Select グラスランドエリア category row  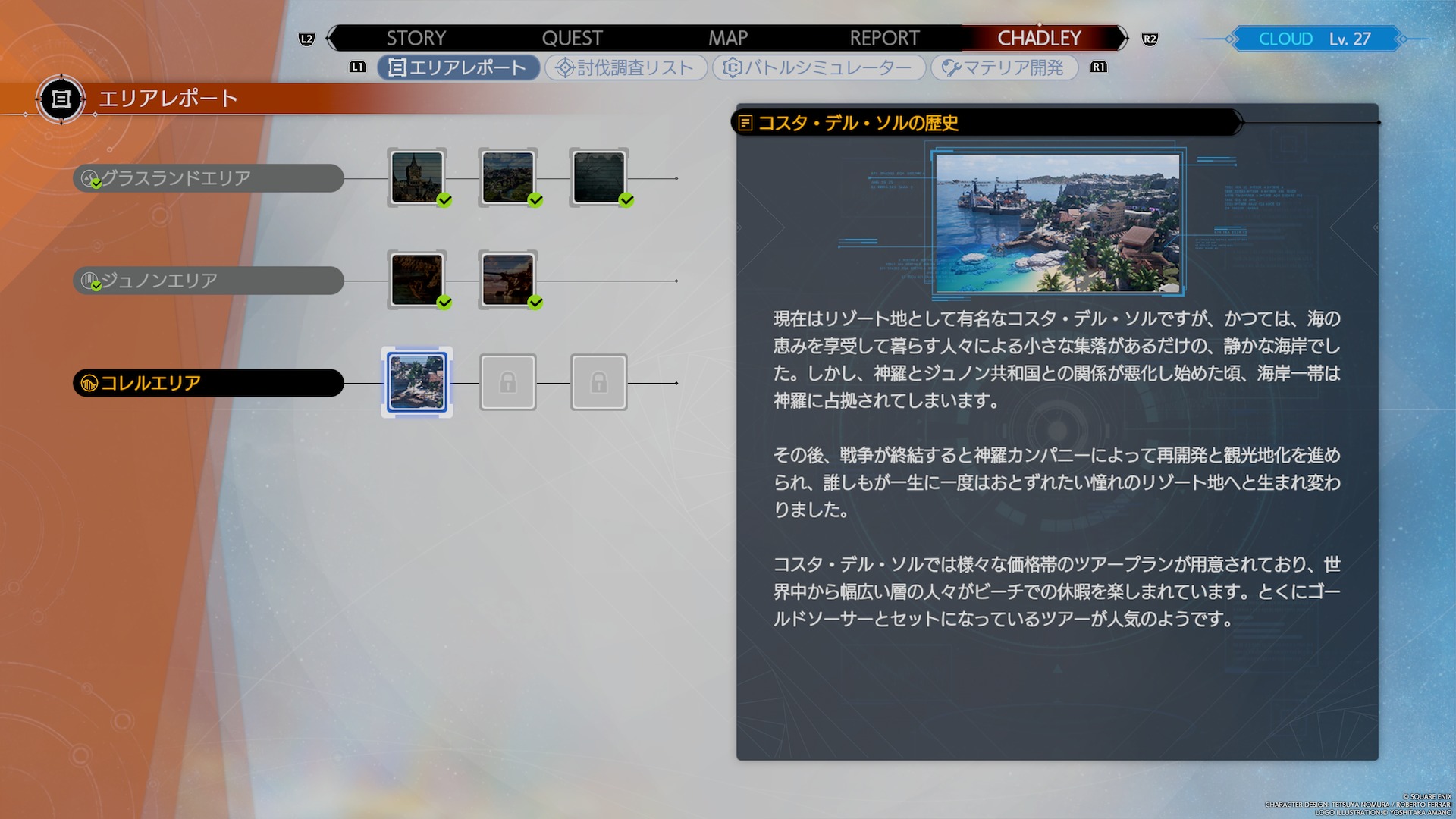(x=208, y=179)
